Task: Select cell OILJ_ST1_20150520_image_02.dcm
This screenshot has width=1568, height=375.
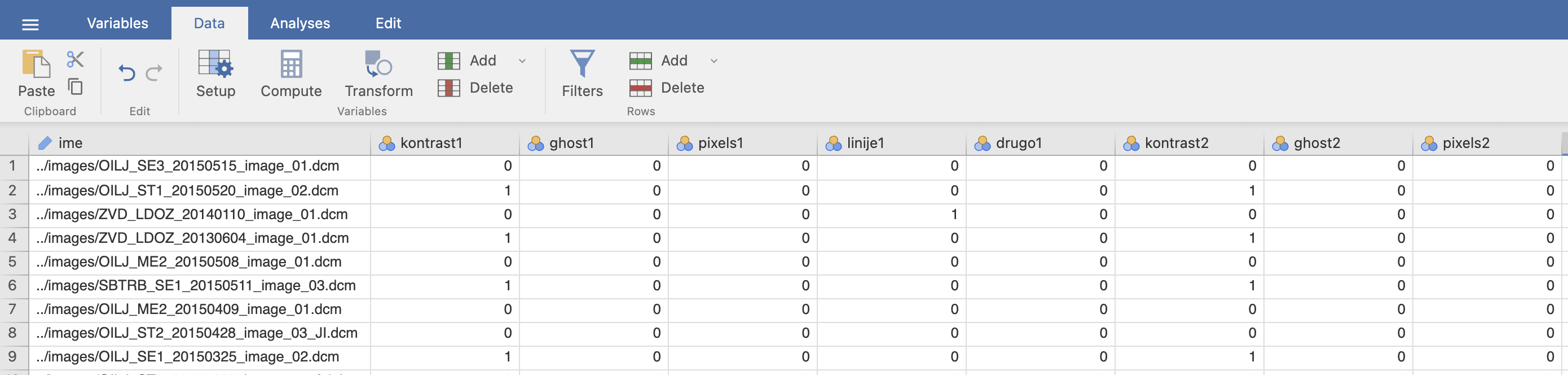Action: (200, 191)
